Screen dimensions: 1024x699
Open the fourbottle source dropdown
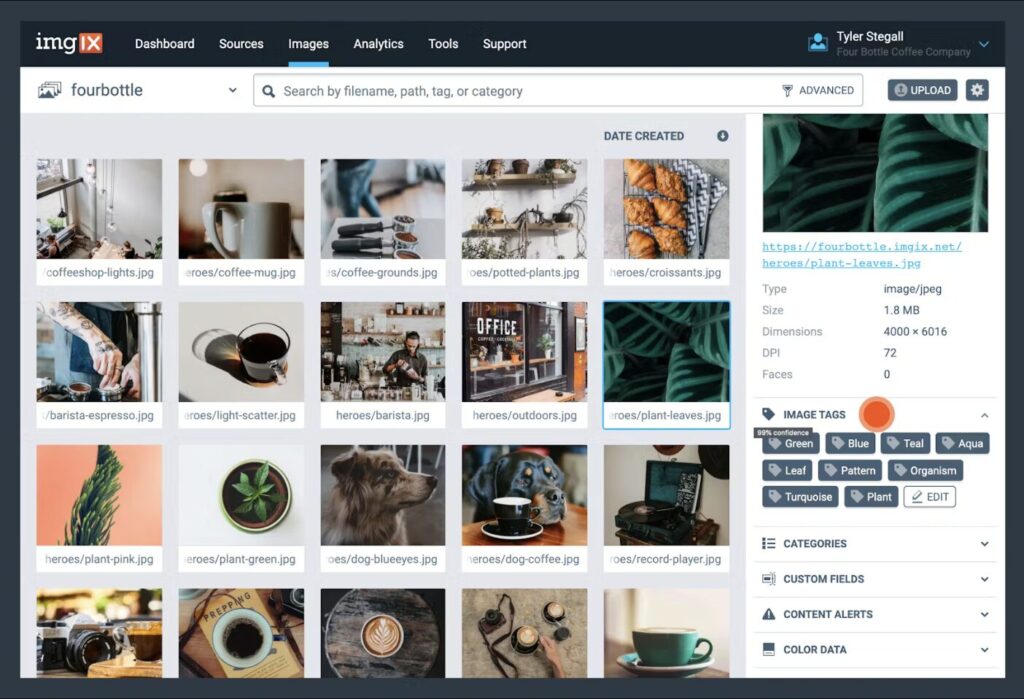click(x=232, y=90)
